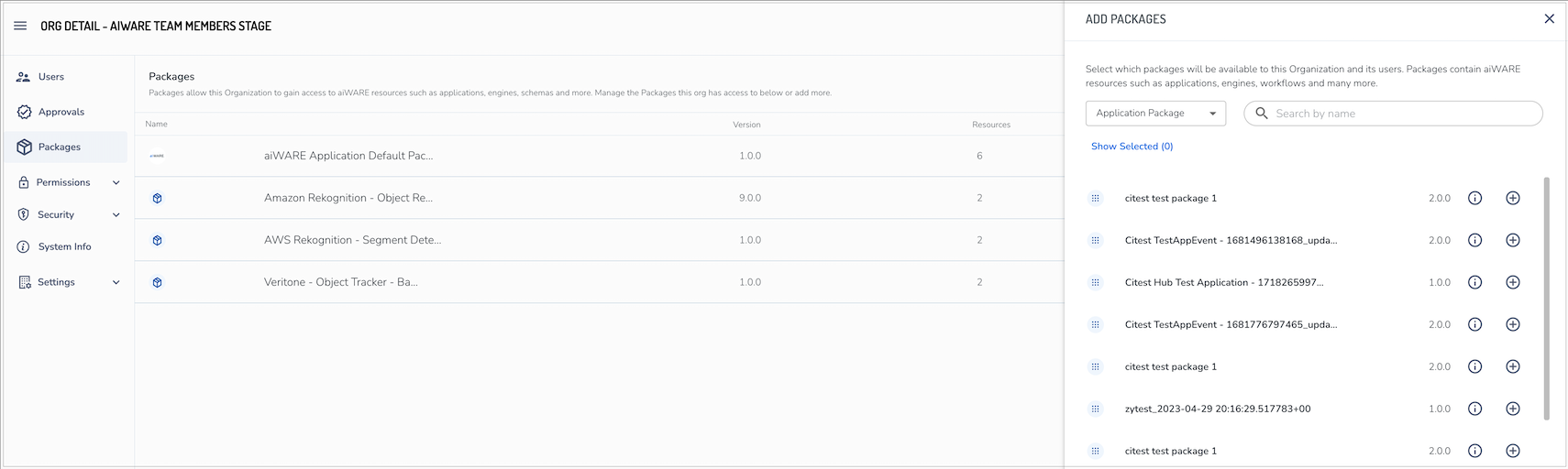Click the search magnifier icon

pos(1262,113)
